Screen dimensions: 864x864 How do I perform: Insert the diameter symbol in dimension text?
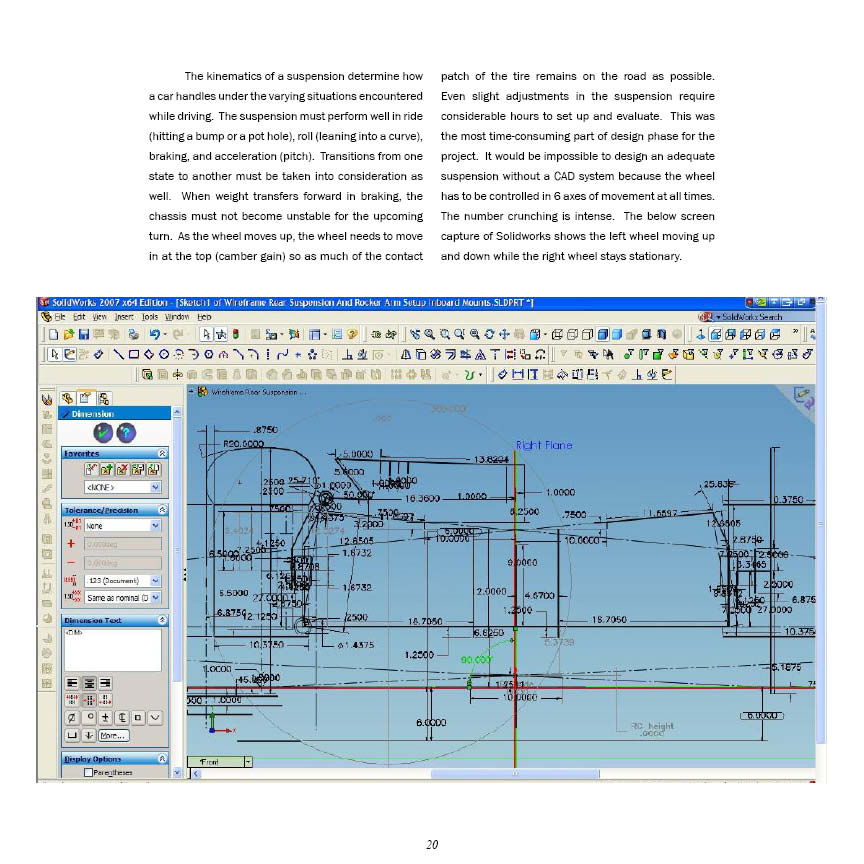[73, 717]
